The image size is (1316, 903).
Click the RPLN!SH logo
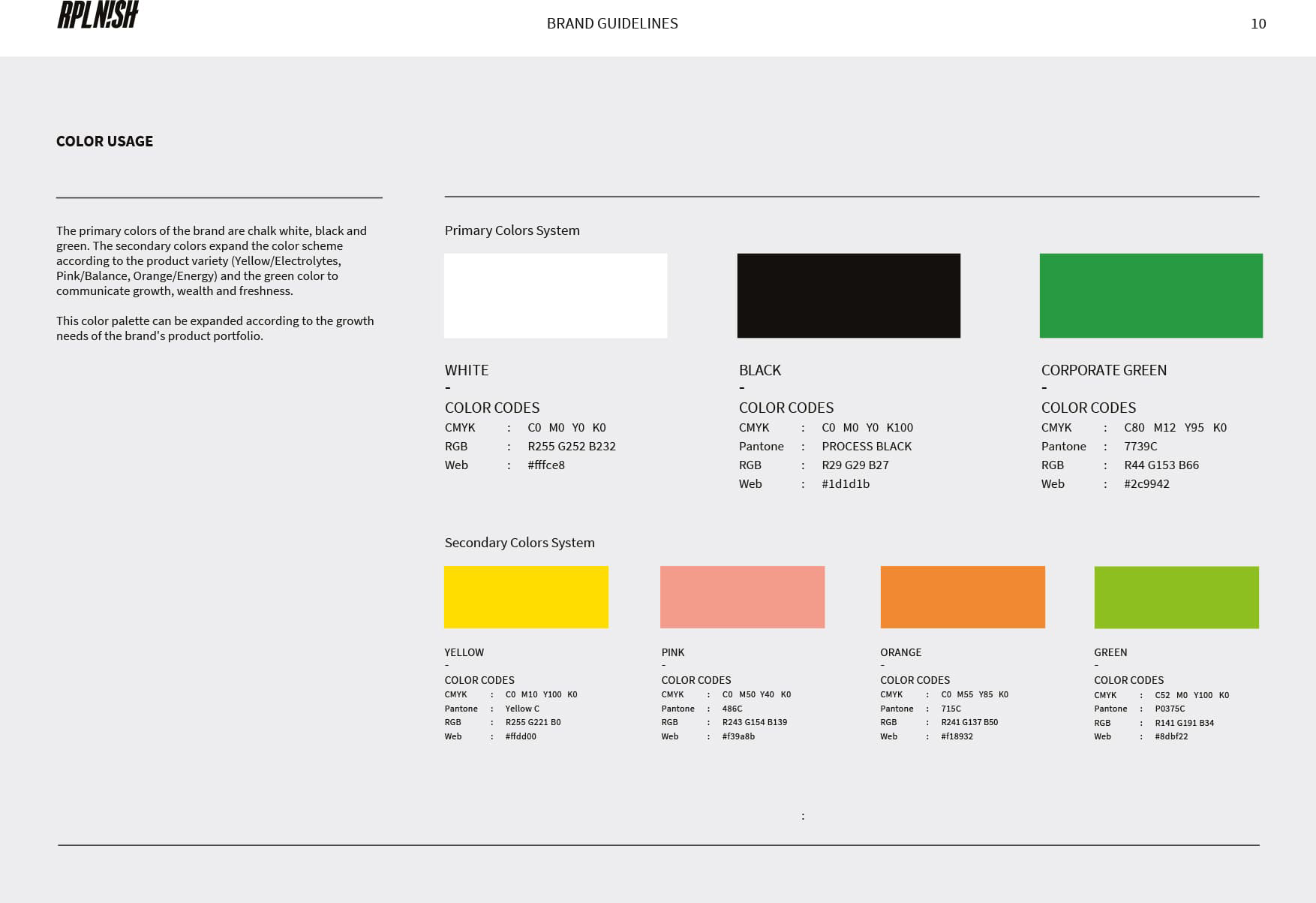tap(99, 17)
